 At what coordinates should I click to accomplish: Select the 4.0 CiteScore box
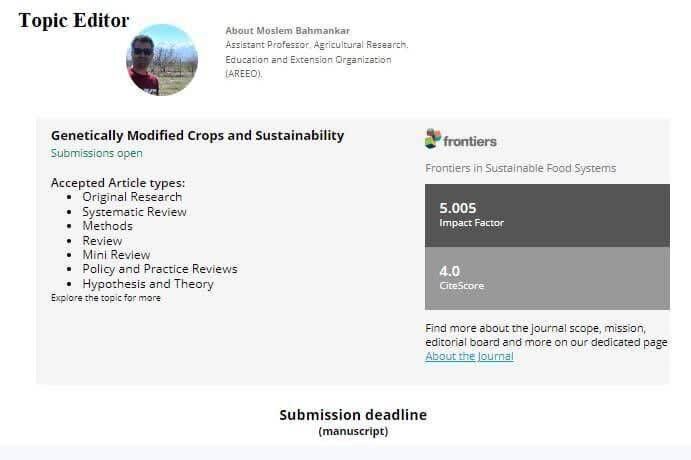coord(547,278)
